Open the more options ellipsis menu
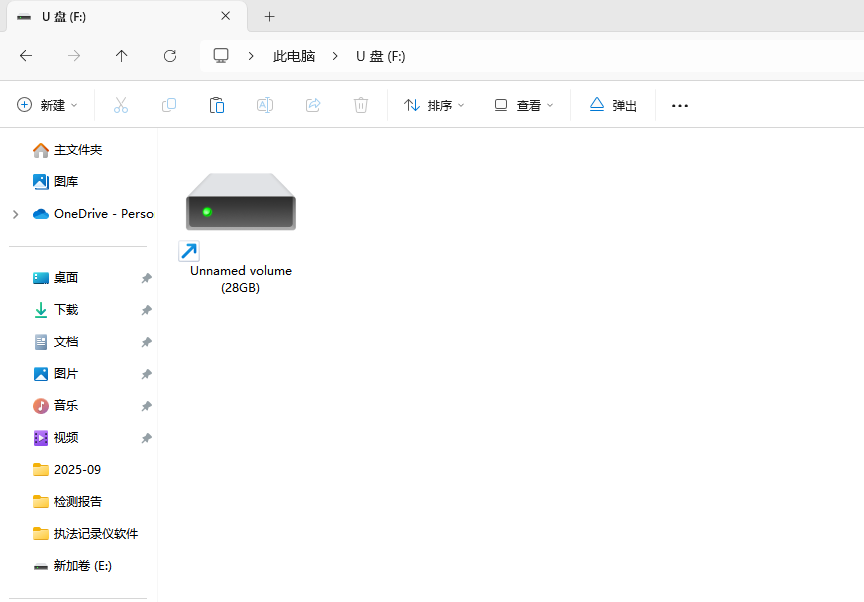The width and height of the screenshot is (864, 602). pyautogui.click(x=680, y=105)
